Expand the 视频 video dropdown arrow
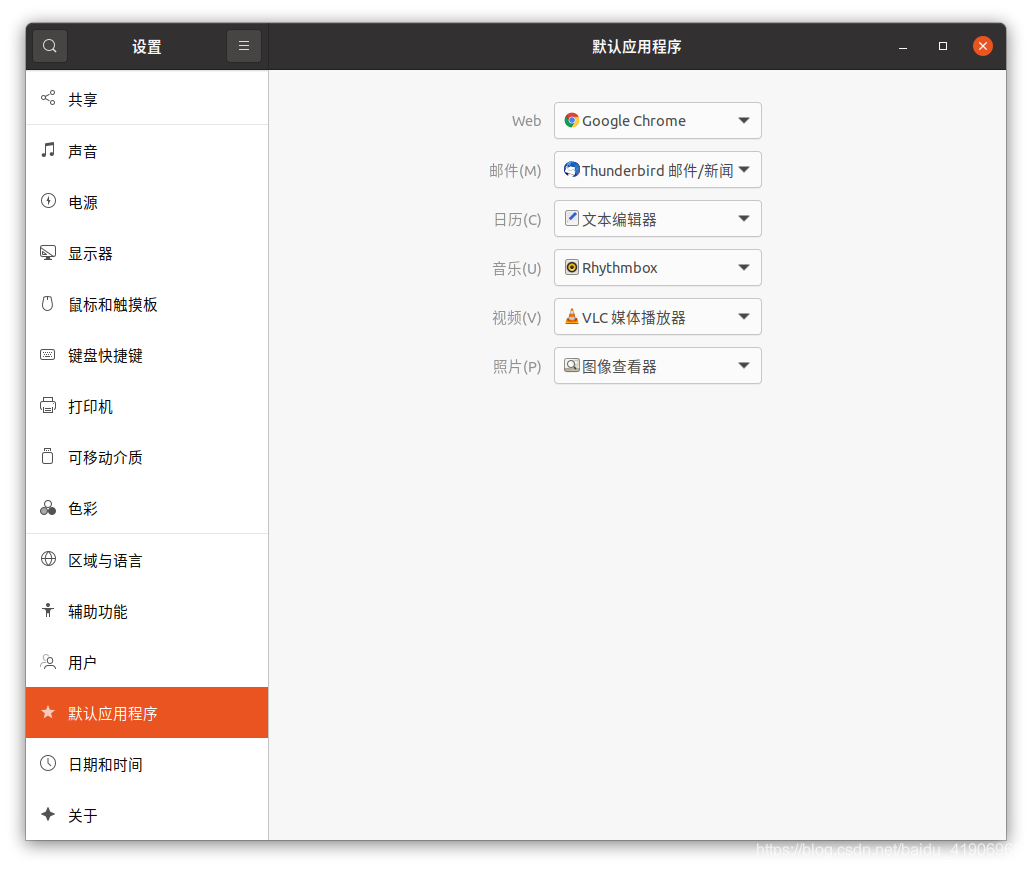Image resolution: width=1032 pixels, height=869 pixels. [744, 317]
